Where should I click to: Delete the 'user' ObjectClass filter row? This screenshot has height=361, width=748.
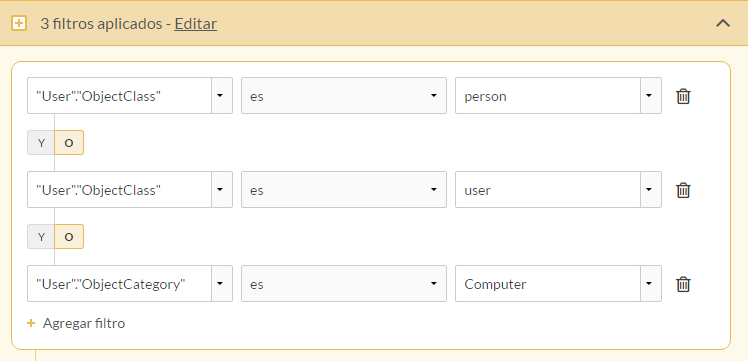pos(683,190)
